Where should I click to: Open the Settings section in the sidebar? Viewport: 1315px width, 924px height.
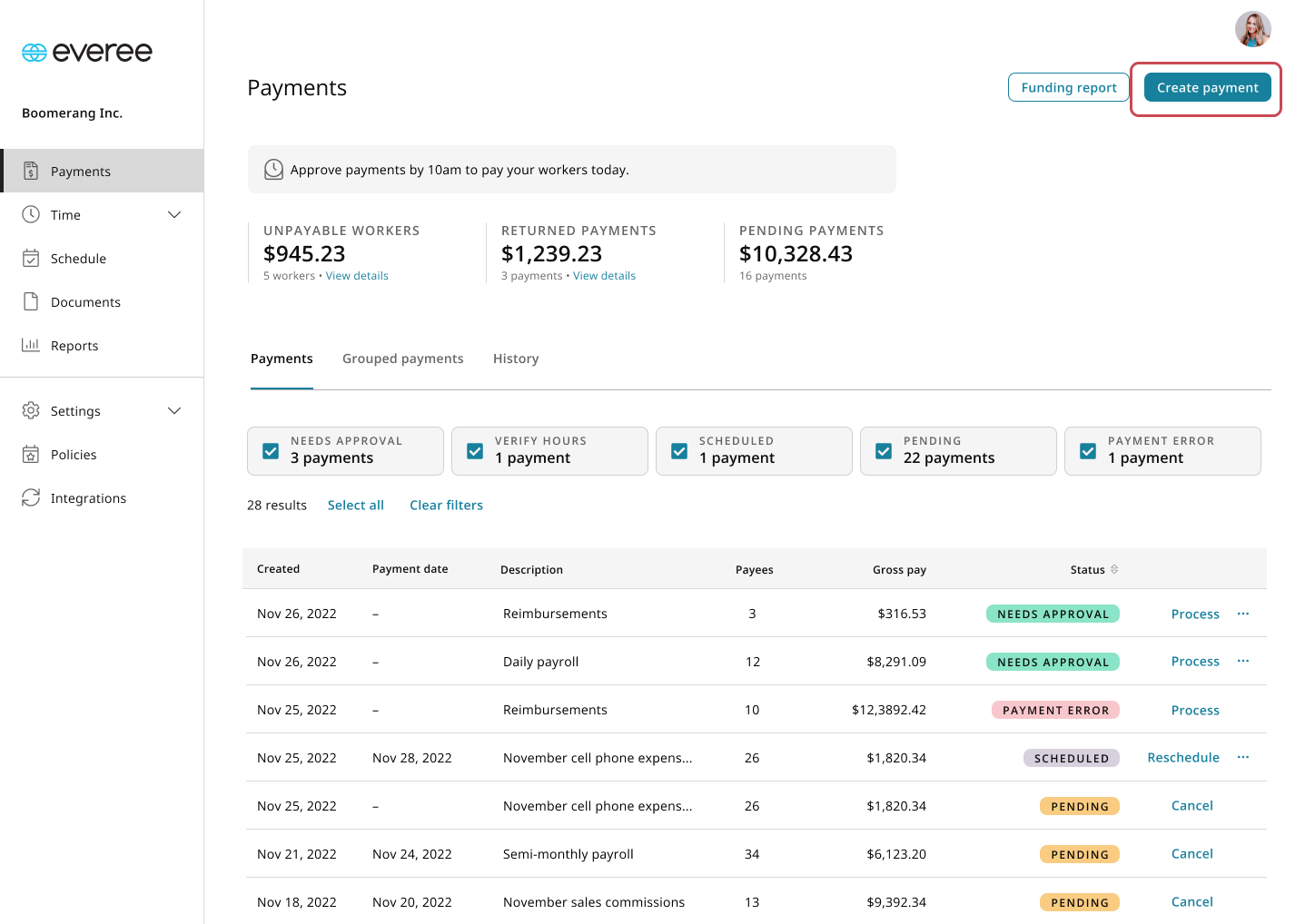(75, 410)
